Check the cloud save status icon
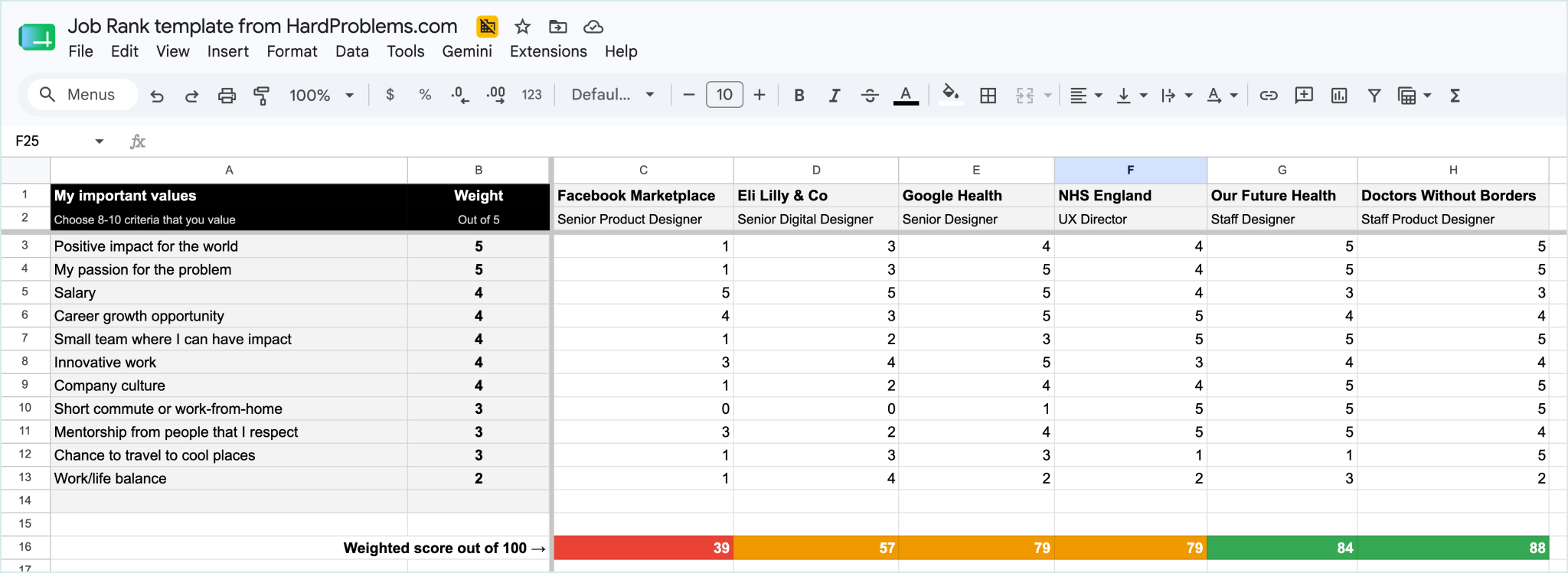The image size is (1568, 573). pyautogui.click(x=593, y=27)
